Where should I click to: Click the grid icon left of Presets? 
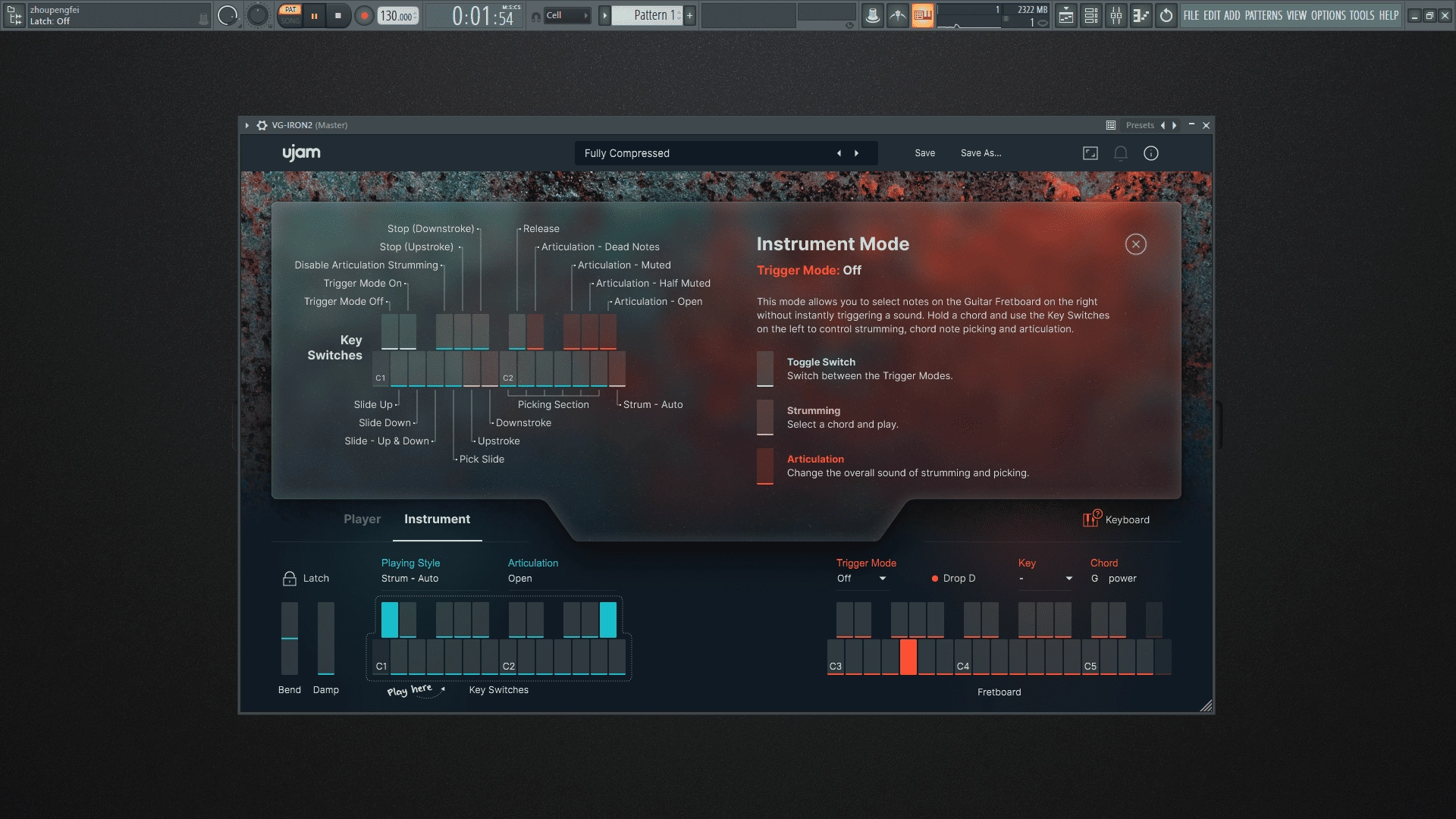1110,125
